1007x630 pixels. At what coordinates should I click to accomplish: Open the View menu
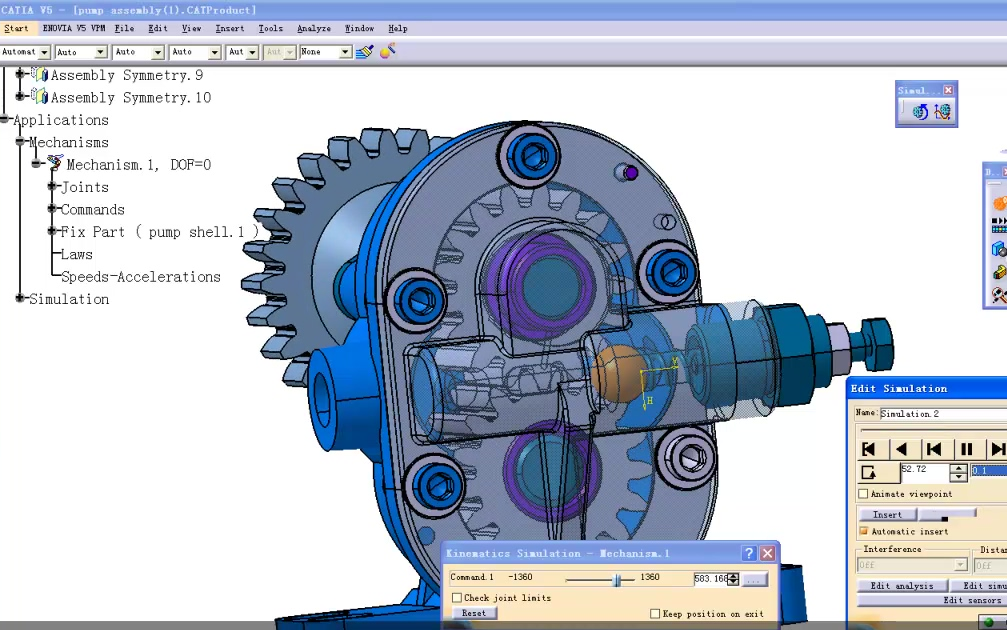[191, 28]
